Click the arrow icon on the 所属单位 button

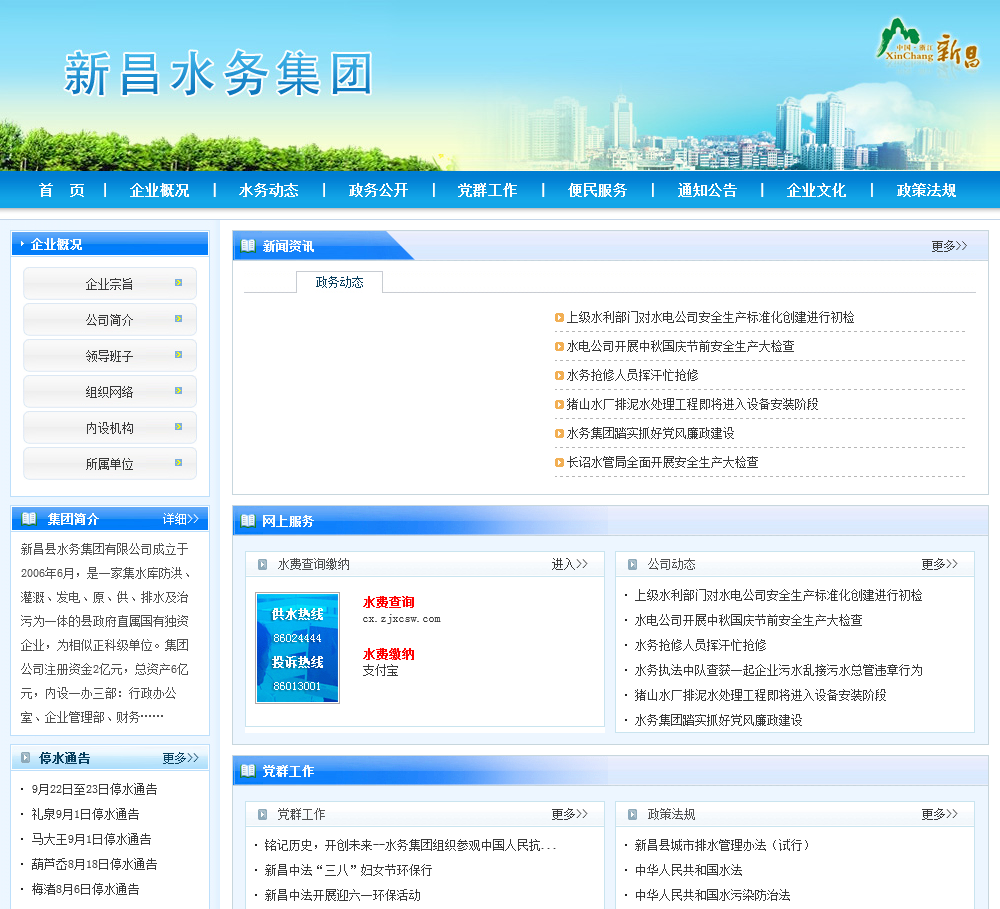pos(179,462)
